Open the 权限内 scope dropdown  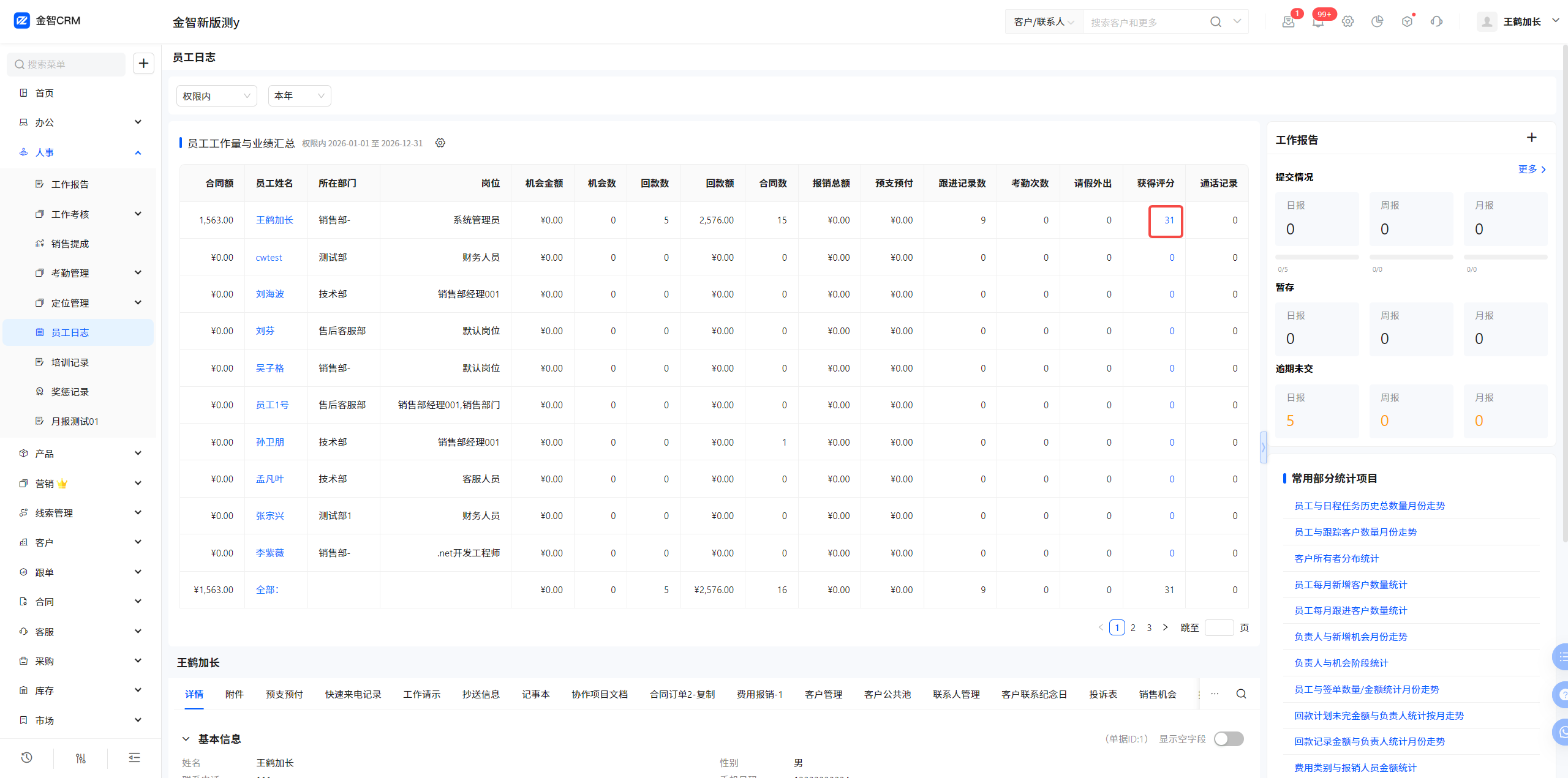pyautogui.click(x=216, y=96)
